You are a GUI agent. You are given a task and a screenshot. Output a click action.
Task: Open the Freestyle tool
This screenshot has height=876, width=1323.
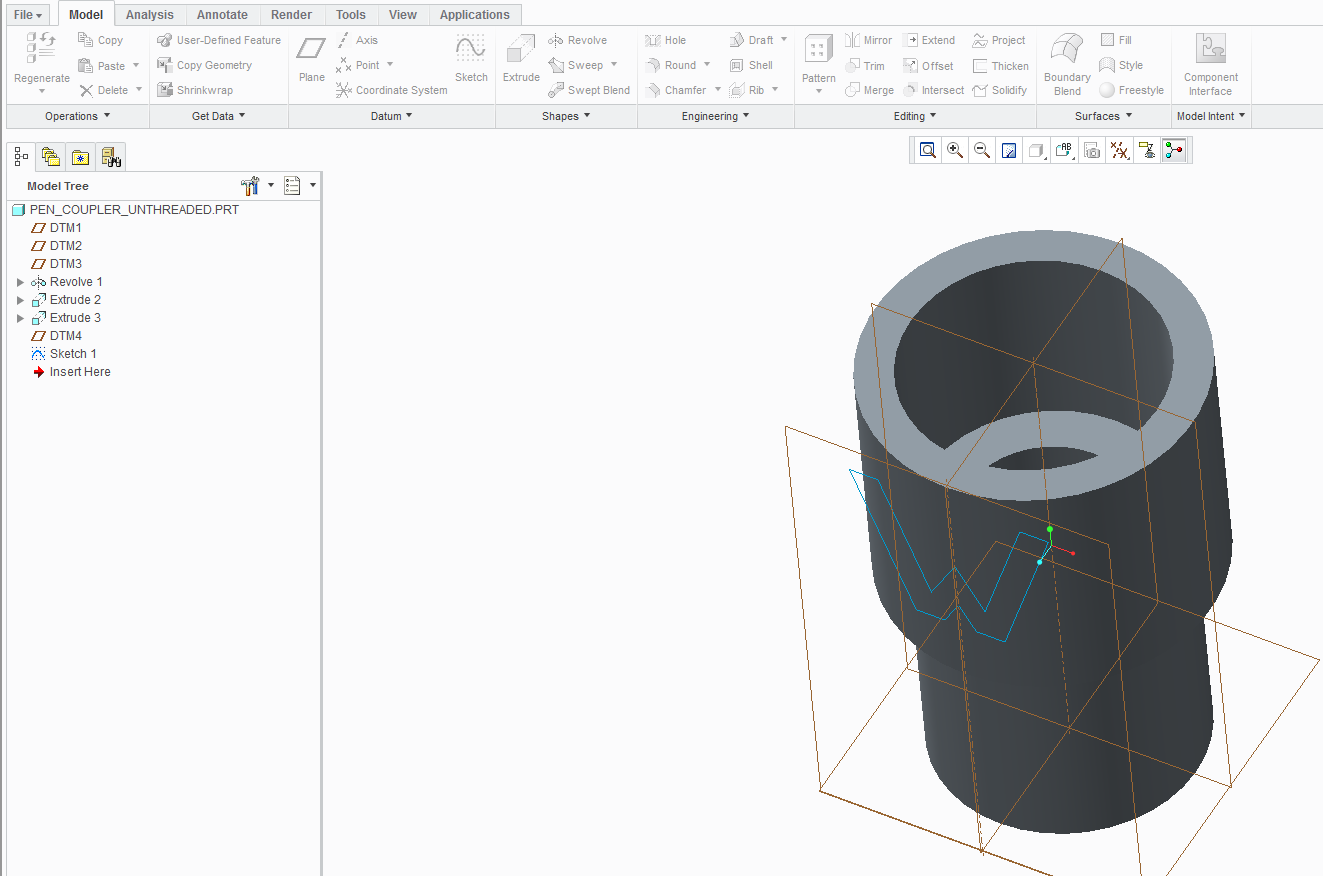tap(1131, 90)
